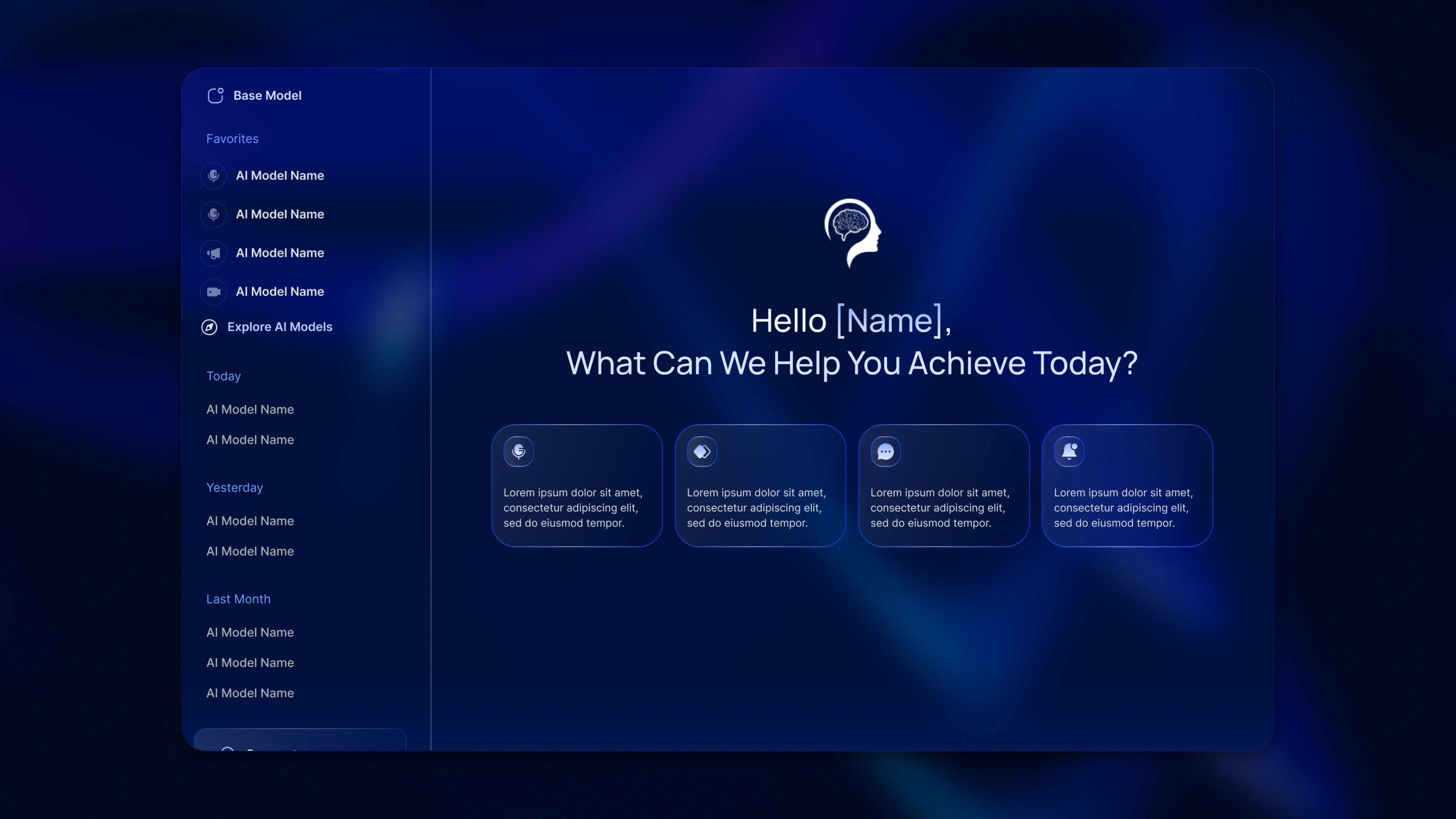Click the compass icon beside Explore AI Models

point(209,327)
